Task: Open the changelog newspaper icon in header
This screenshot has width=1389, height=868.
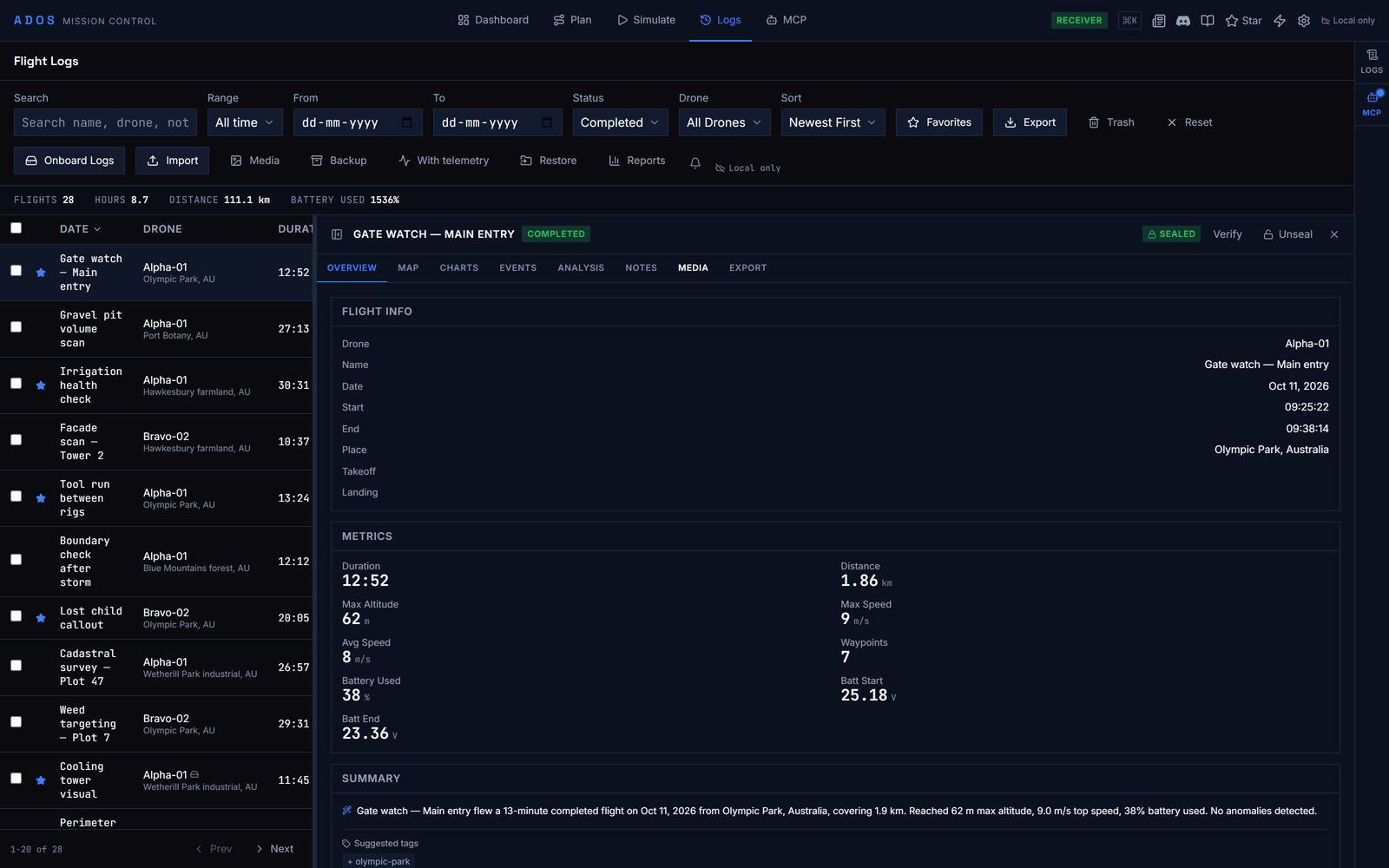Action: pos(1158,20)
